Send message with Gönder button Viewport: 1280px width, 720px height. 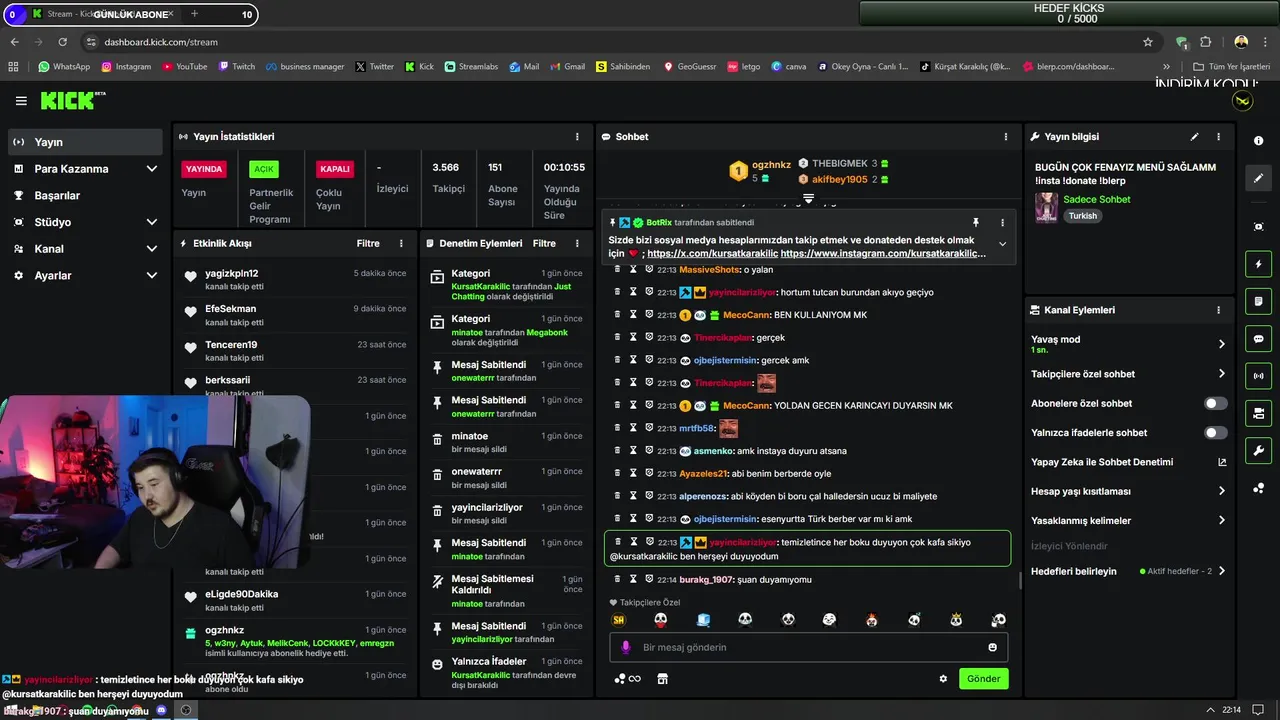coord(983,679)
